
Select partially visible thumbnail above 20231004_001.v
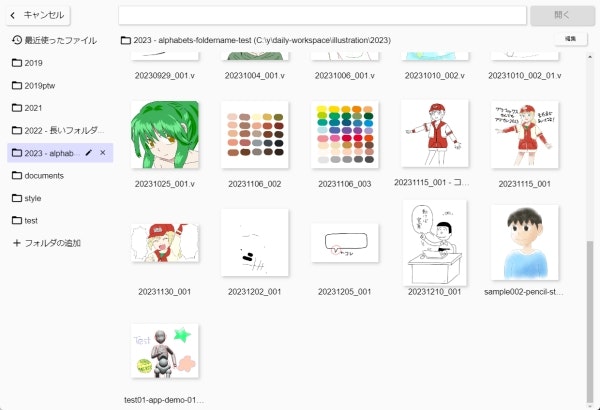pyautogui.click(x=254, y=56)
